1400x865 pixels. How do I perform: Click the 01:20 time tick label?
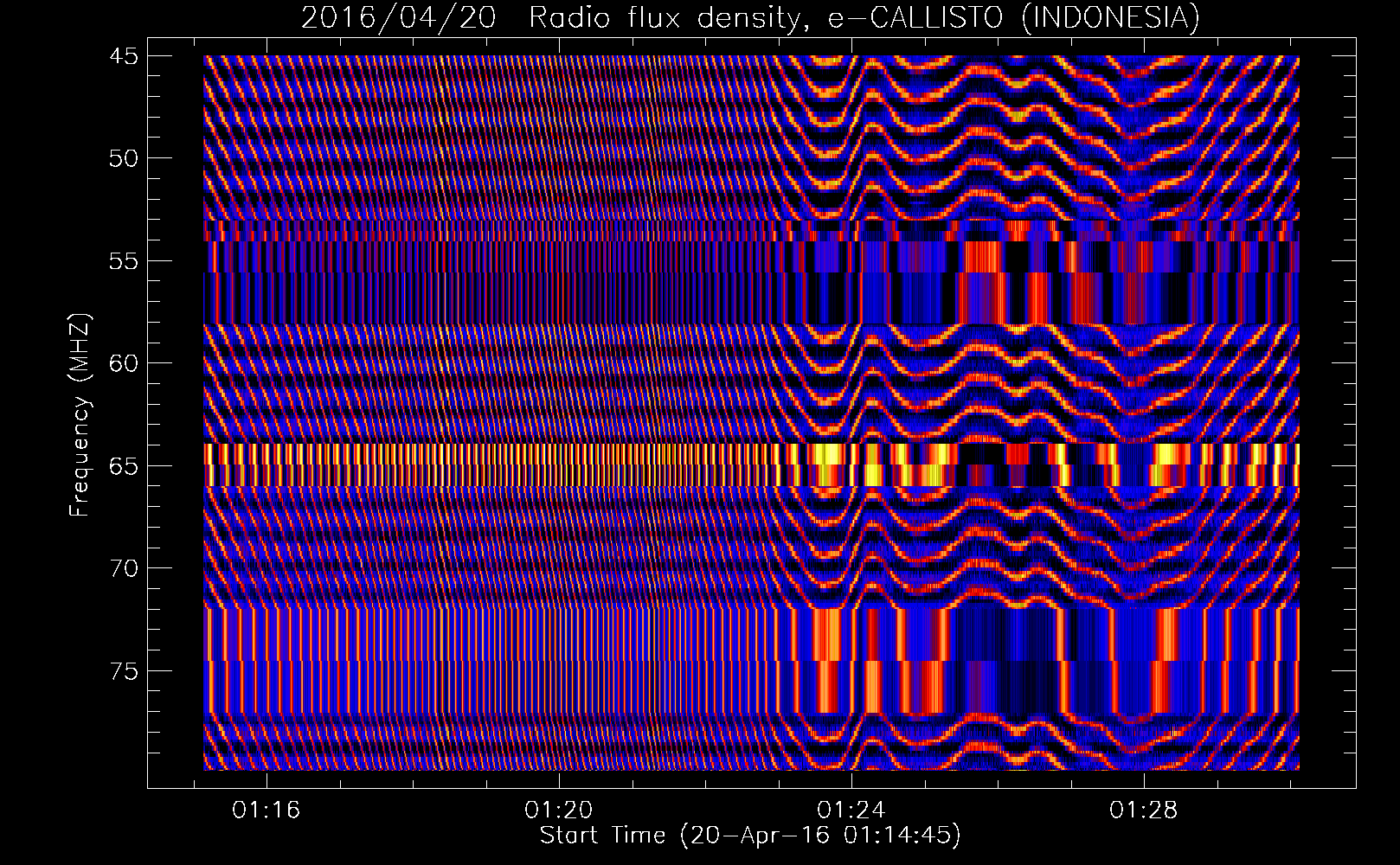(559, 810)
